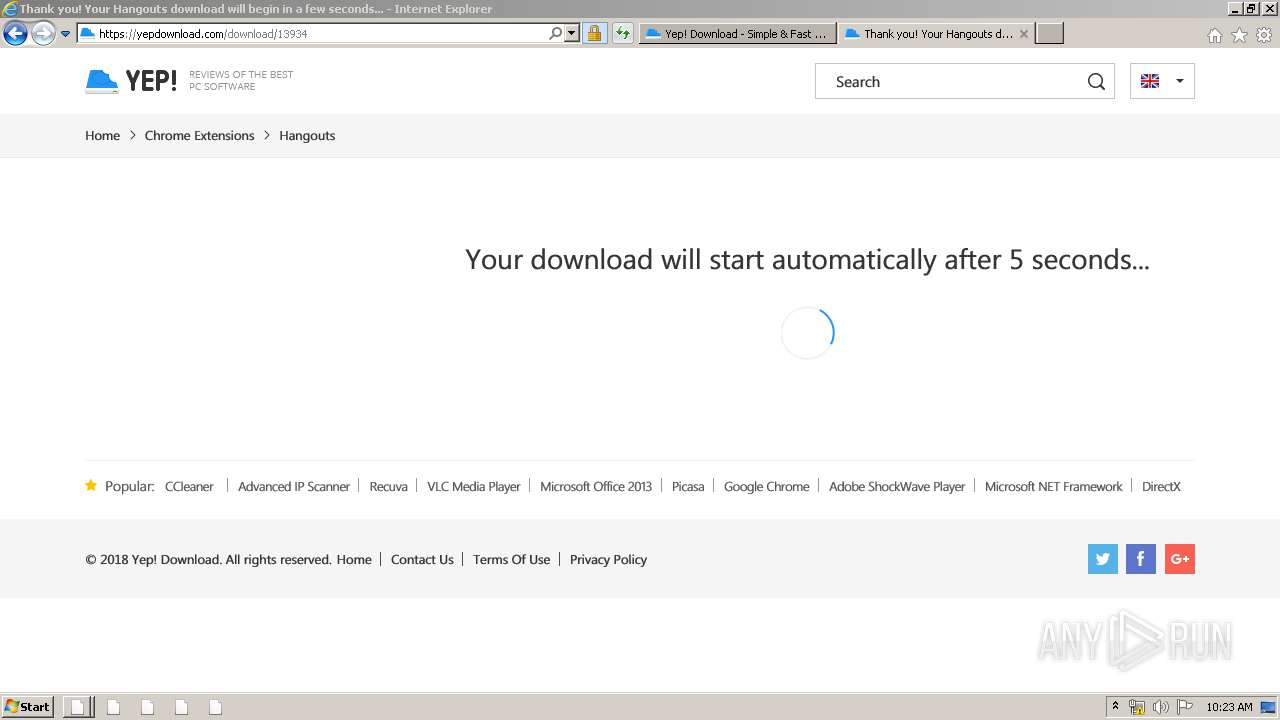Click the taskbar clock showing 10:23 AM
The width and height of the screenshot is (1280, 720).
[x=1229, y=707]
